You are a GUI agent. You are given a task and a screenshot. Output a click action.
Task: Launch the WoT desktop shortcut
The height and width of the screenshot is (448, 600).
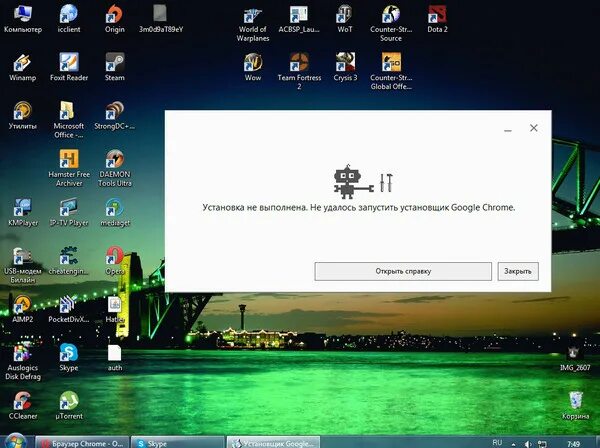pyautogui.click(x=344, y=18)
